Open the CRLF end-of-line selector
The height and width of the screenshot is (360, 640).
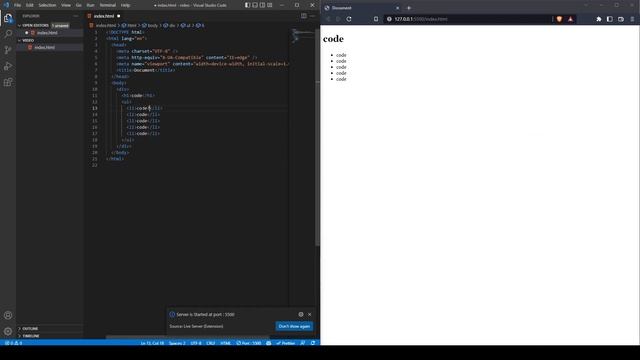(x=211, y=343)
